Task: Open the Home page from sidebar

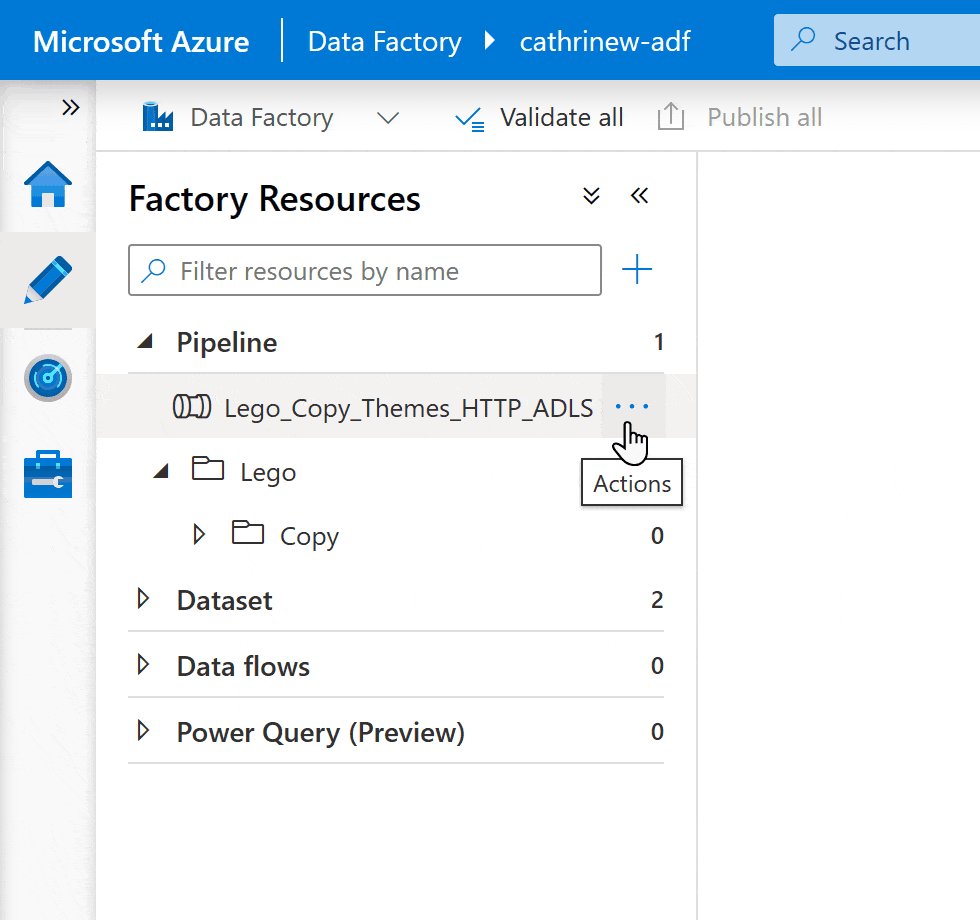Action: tap(48, 185)
